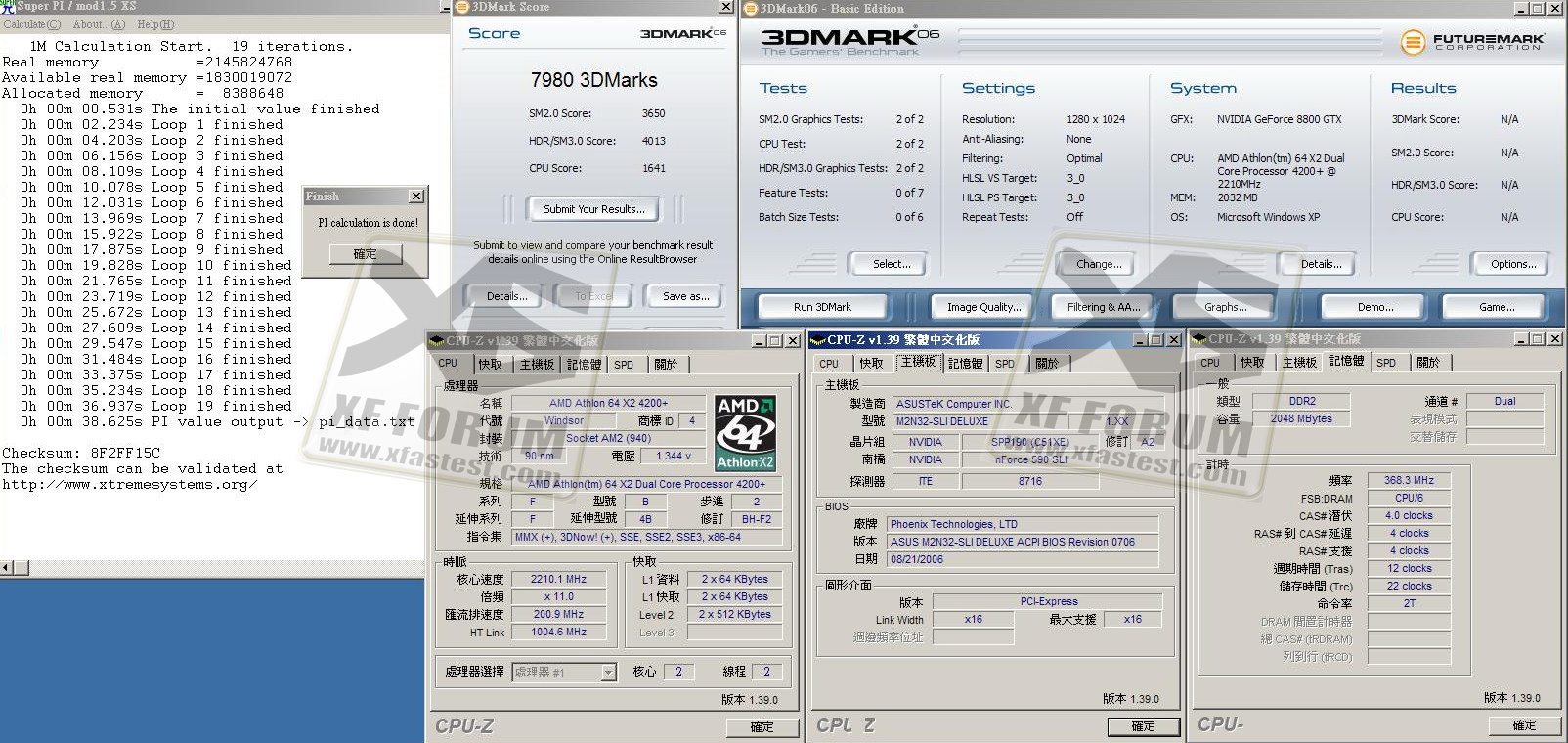This screenshot has width=1568, height=743.
Task: Click Select under the Tests section
Action: point(892,264)
